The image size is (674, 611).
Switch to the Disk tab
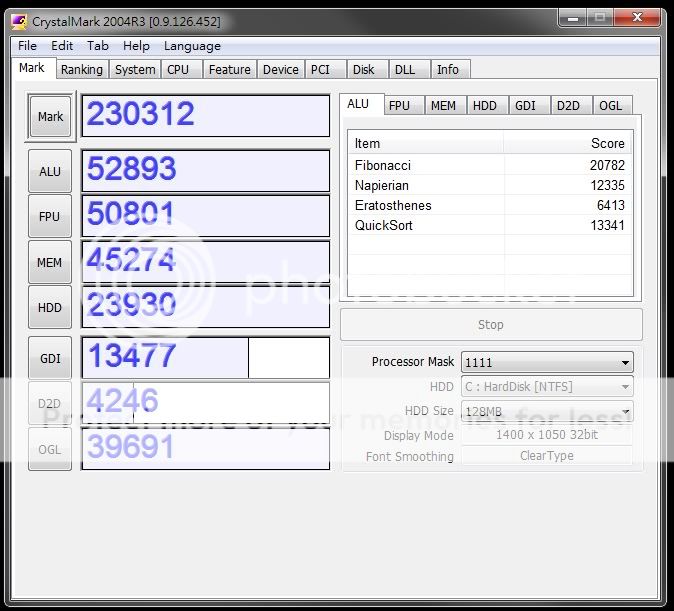[x=368, y=70]
